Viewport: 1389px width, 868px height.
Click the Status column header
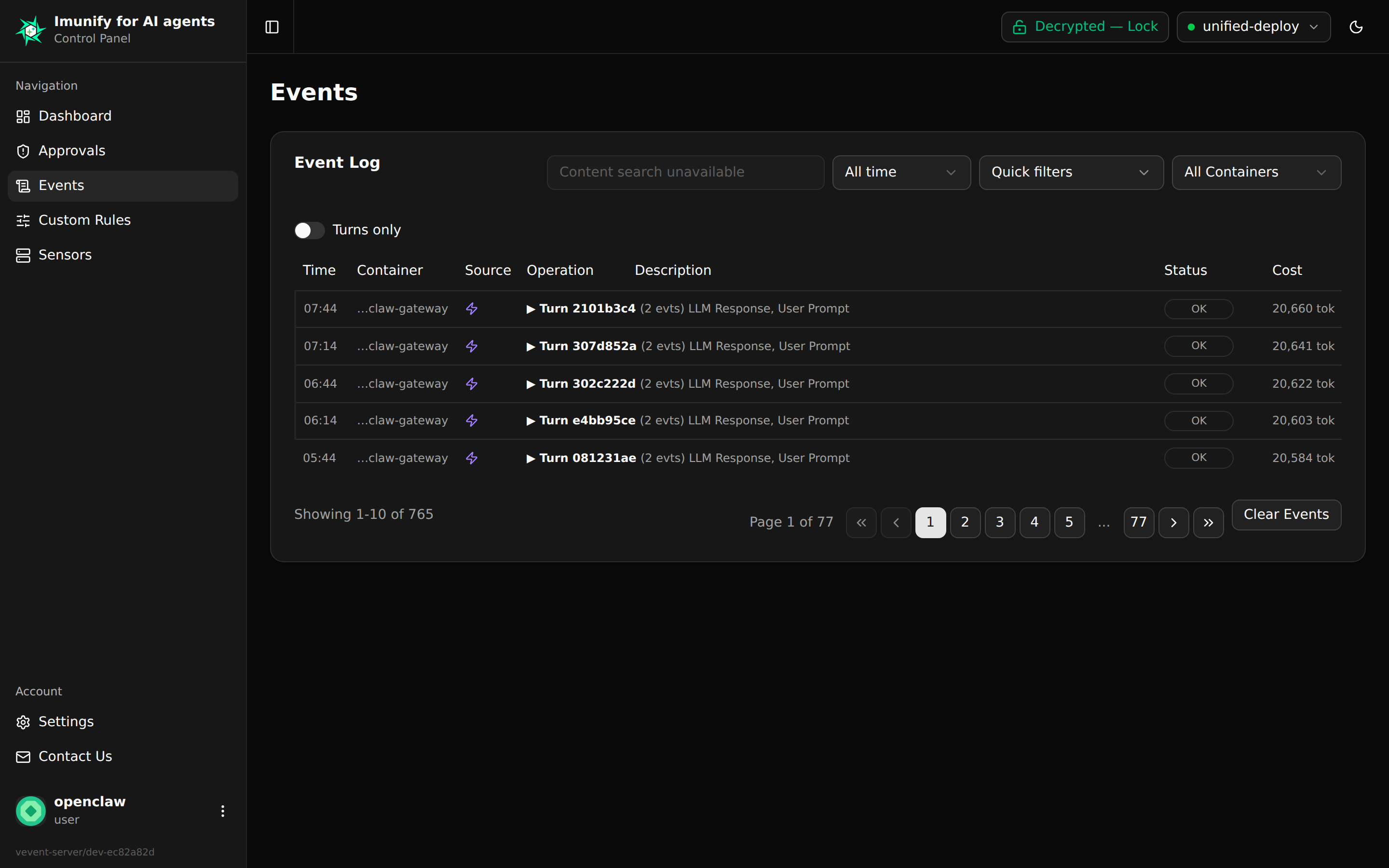point(1185,271)
